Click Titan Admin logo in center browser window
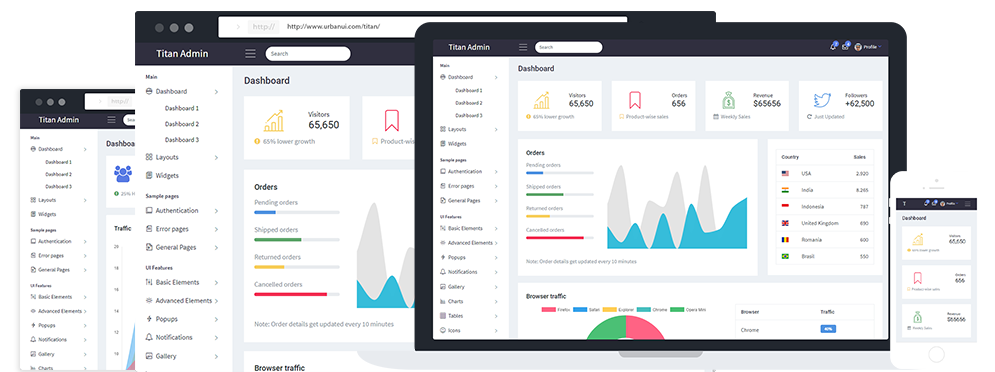 (x=182, y=54)
